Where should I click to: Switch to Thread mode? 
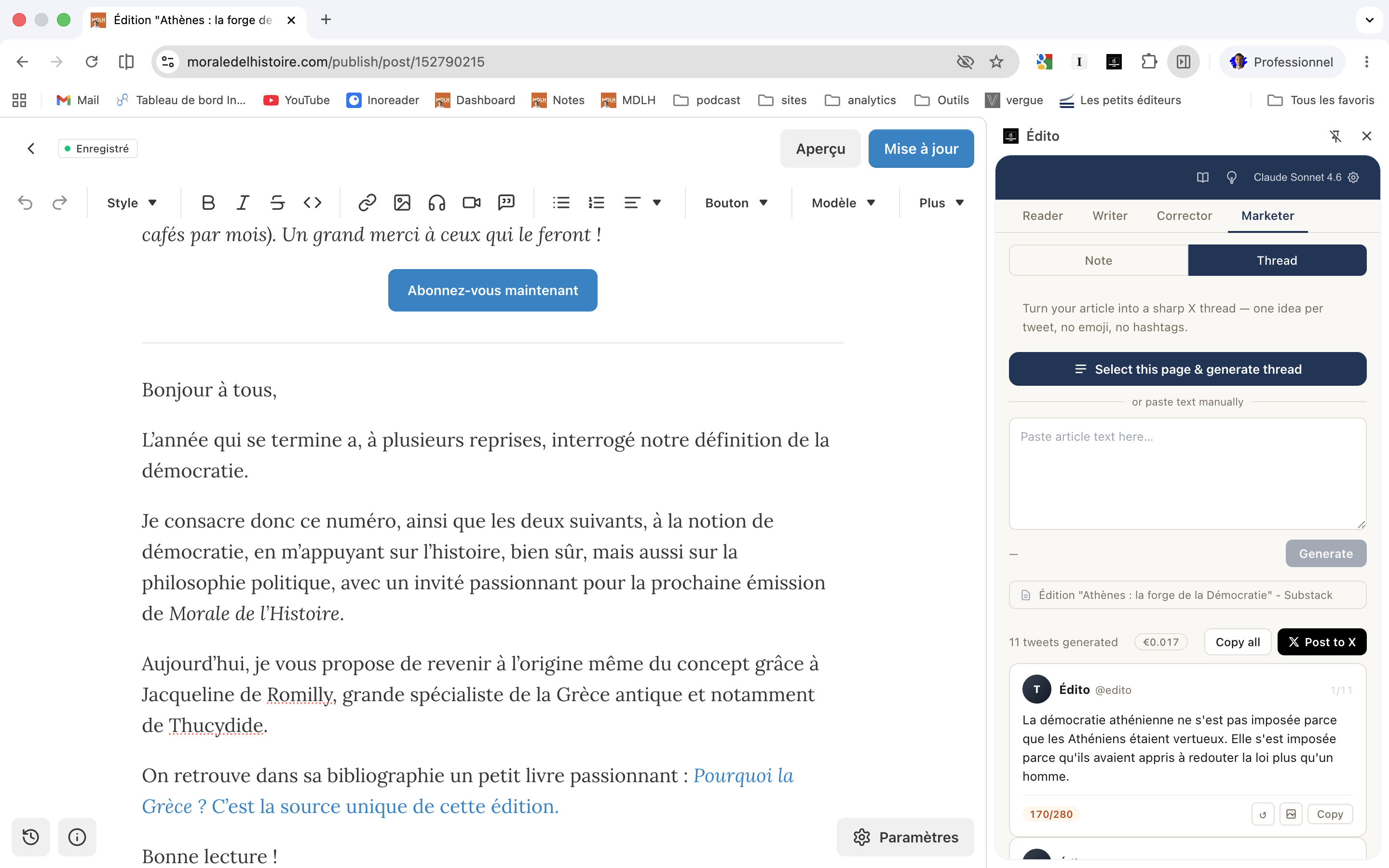click(1277, 260)
